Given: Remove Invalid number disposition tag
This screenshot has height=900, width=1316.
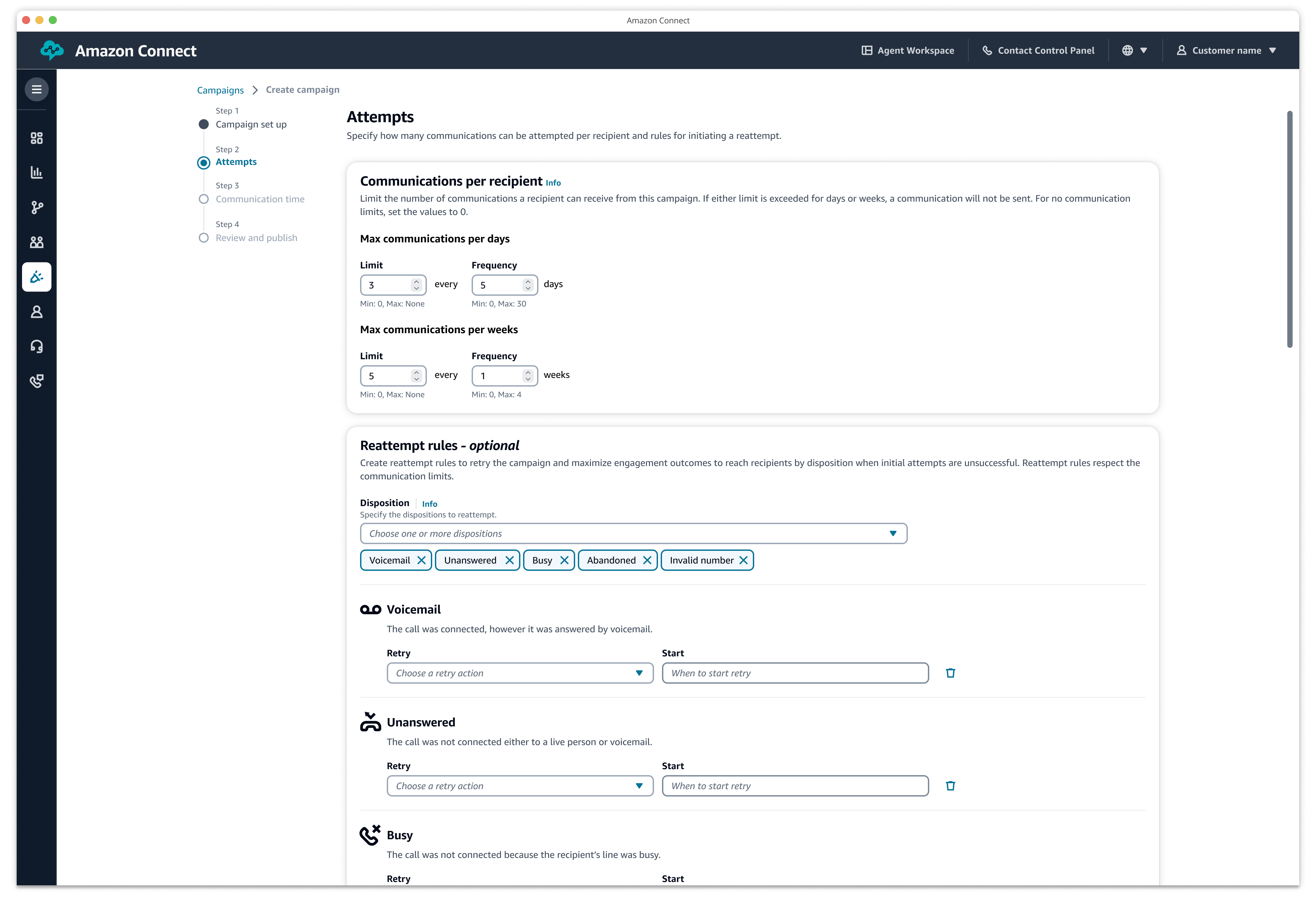Looking at the screenshot, I should coord(743,560).
